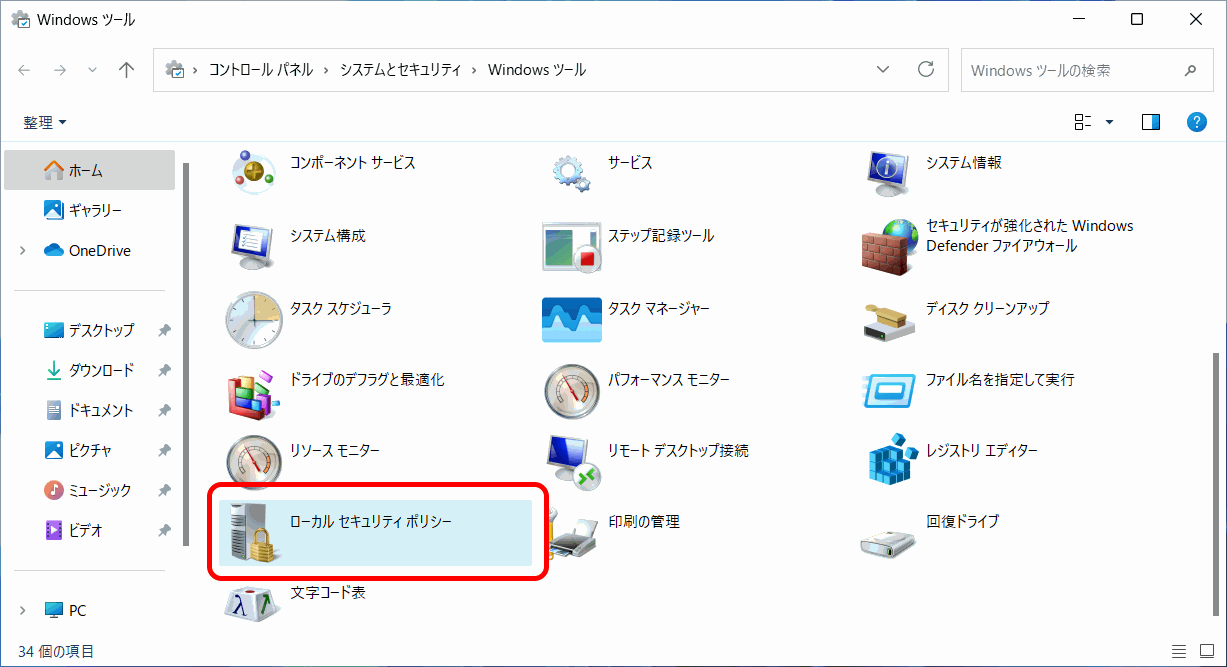Screen dimensions: 1227x667
Task: Open recent locations dropdown arrow
Action: pyautogui.click(x=93, y=70)
